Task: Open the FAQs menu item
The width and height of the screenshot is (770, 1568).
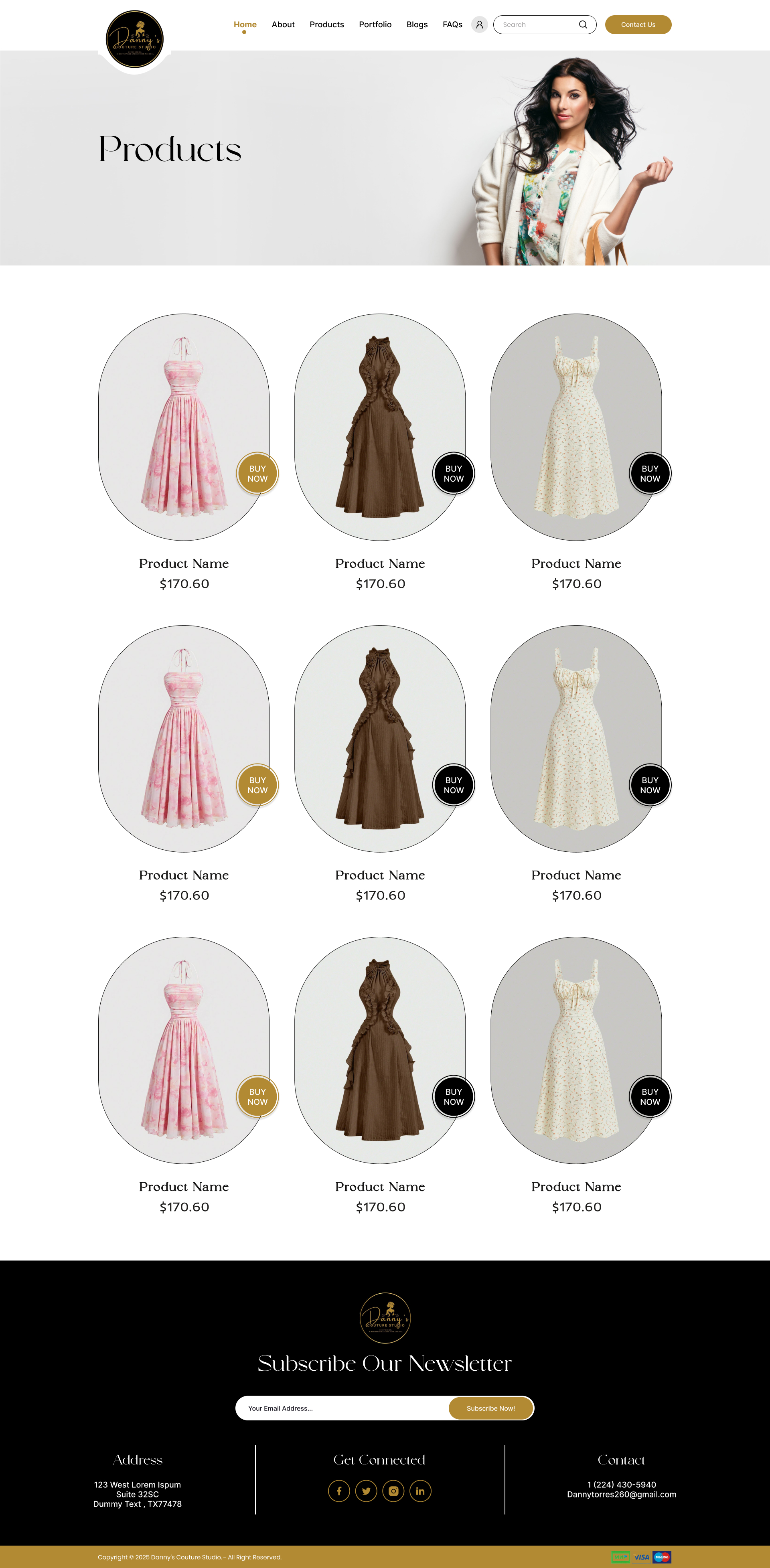Action: (452, 25)
